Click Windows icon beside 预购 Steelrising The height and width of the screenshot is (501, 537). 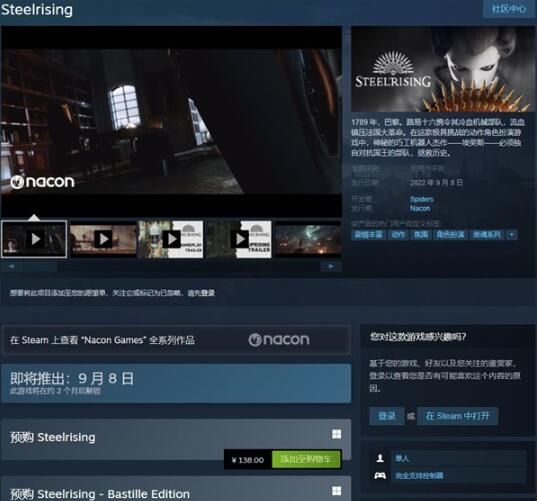pyautogui.click(x=337, y=434)
